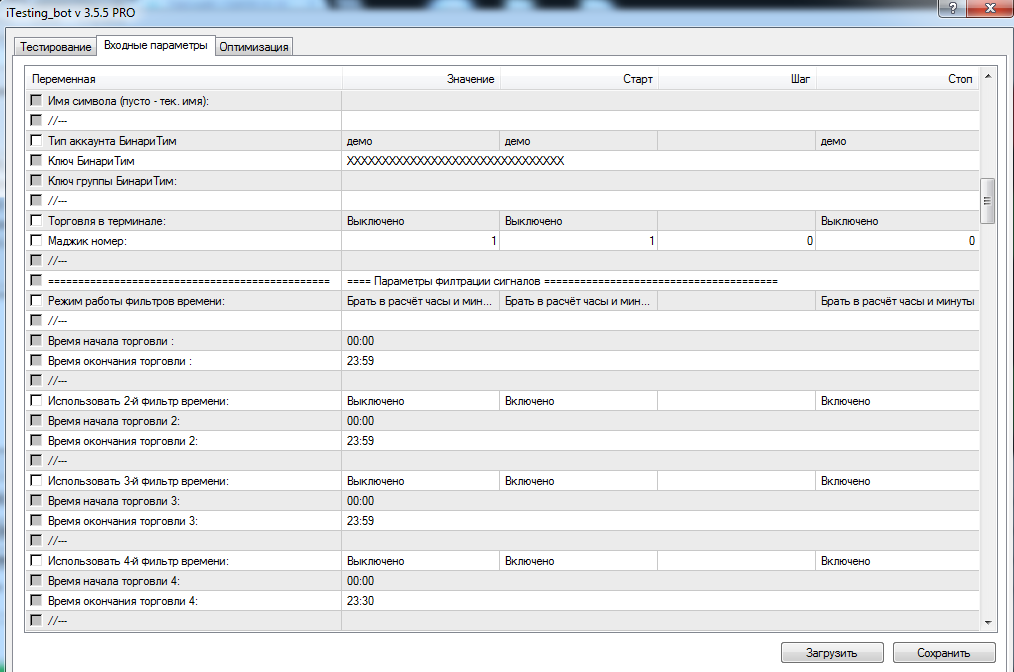This screenshot has height=672, width=1014.
Task: Click the scrollbar down arrow
Action: pyautogui.click(x=988, y=622)
